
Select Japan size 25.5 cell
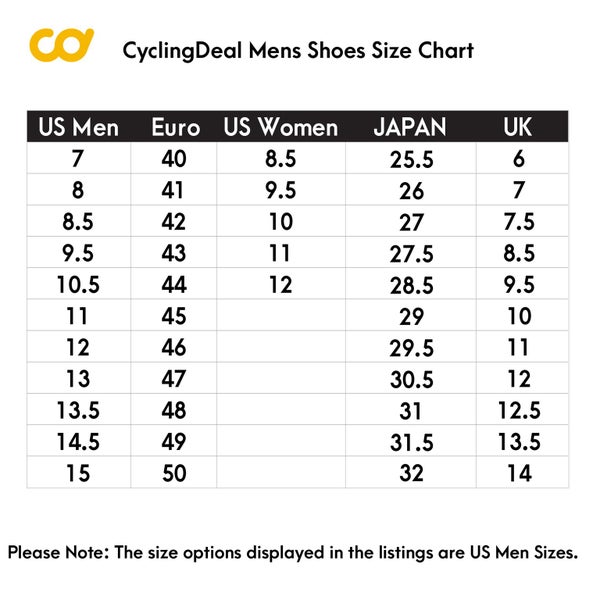click(x=411, y=159)
